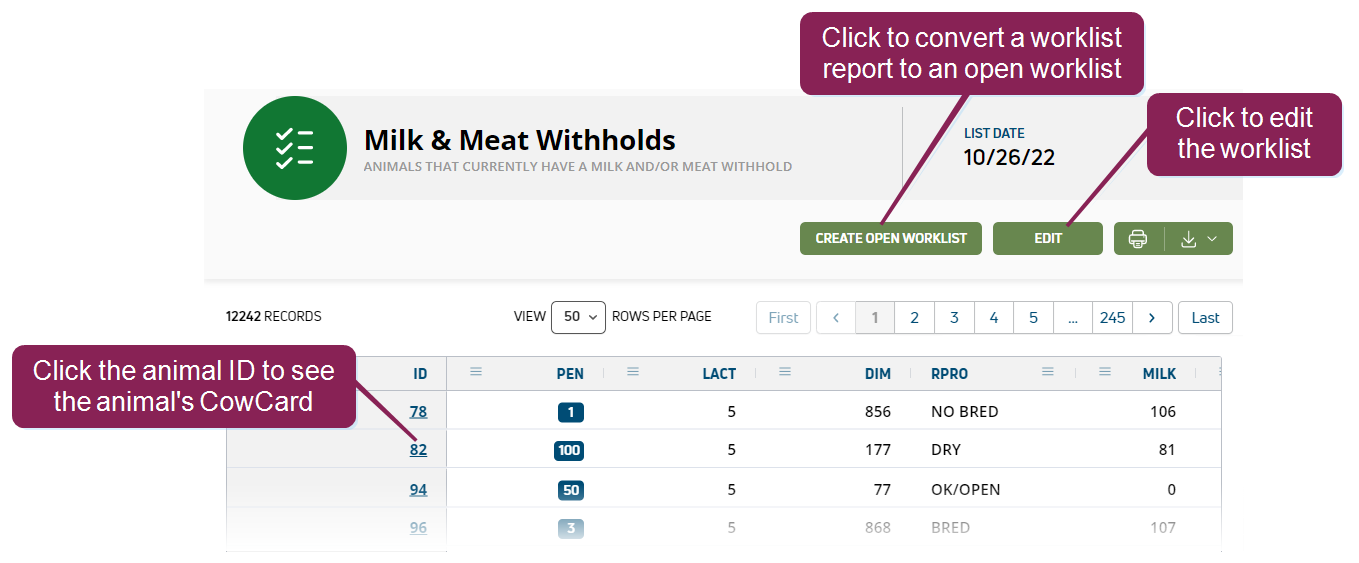This screenshot has width=1359, height=563.
Task: Expand the rows per page dropdown
Action: (578, 317)
